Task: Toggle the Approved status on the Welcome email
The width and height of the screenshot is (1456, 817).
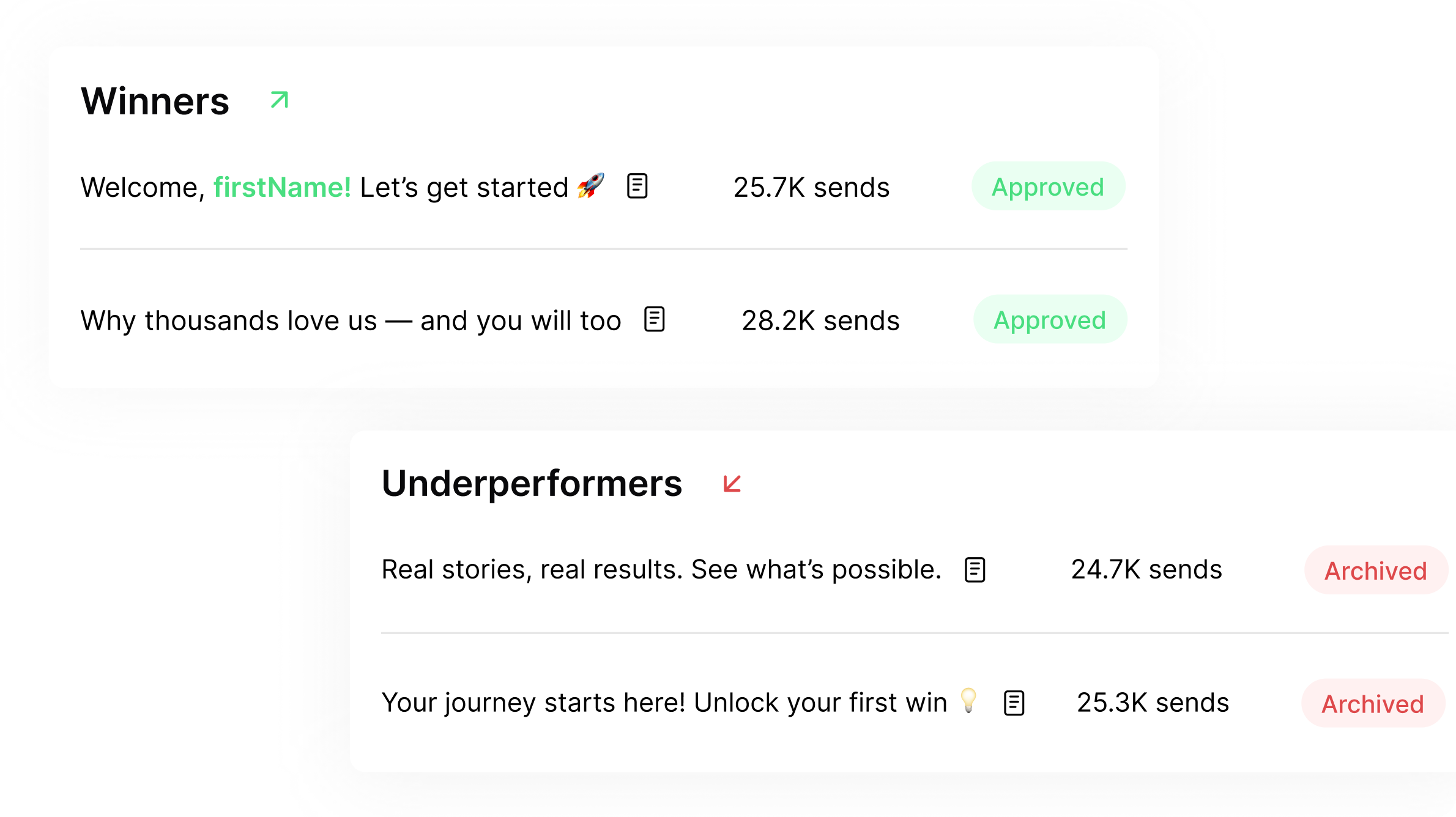Action: pos(1048,187)
